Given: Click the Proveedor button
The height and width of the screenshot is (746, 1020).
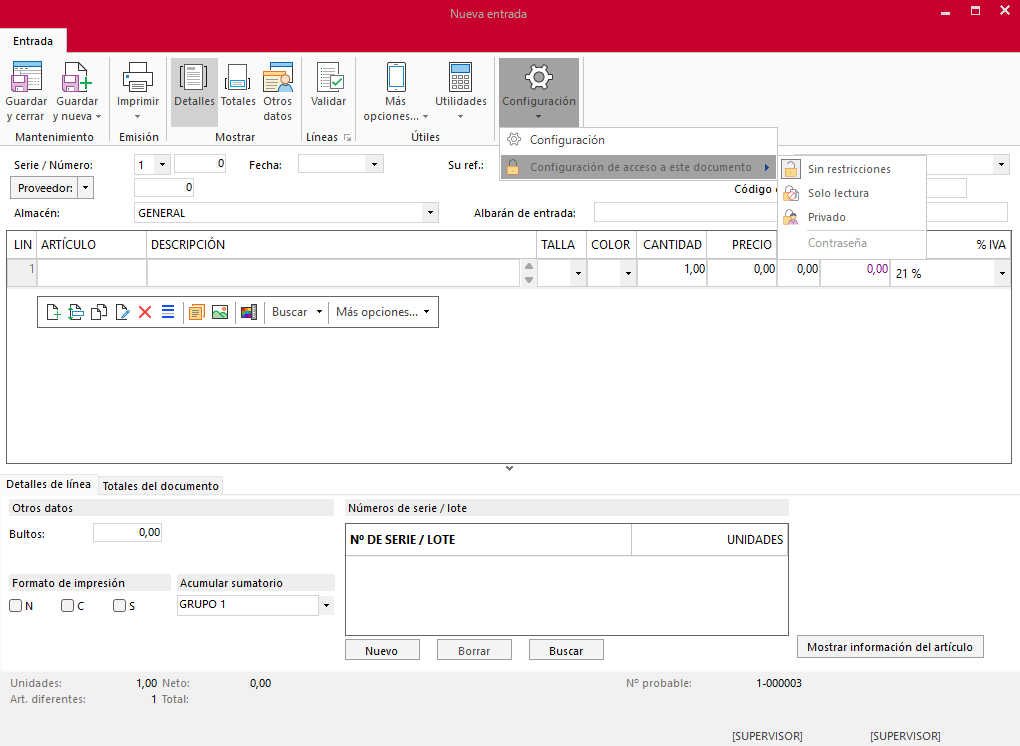Looking at the screenshot, I should 45,188.
